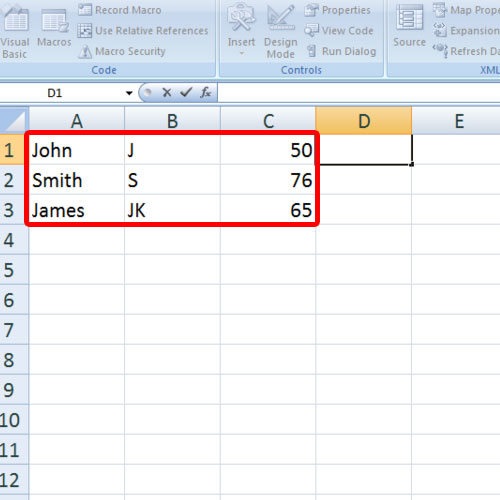
Task: Select cell containing Smith
Action: (x=77, y=180)
